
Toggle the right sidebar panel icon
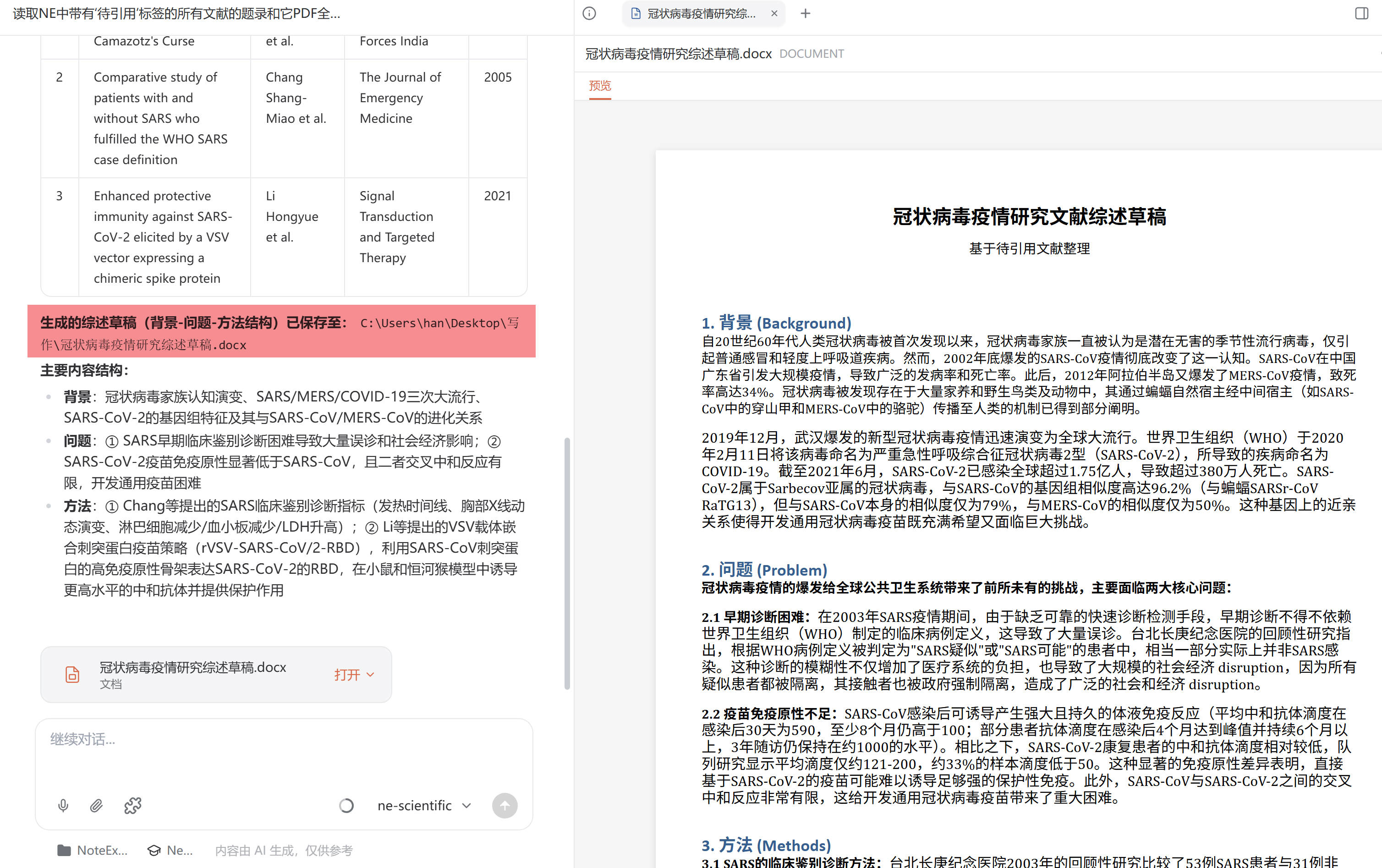pos(1361,13)
